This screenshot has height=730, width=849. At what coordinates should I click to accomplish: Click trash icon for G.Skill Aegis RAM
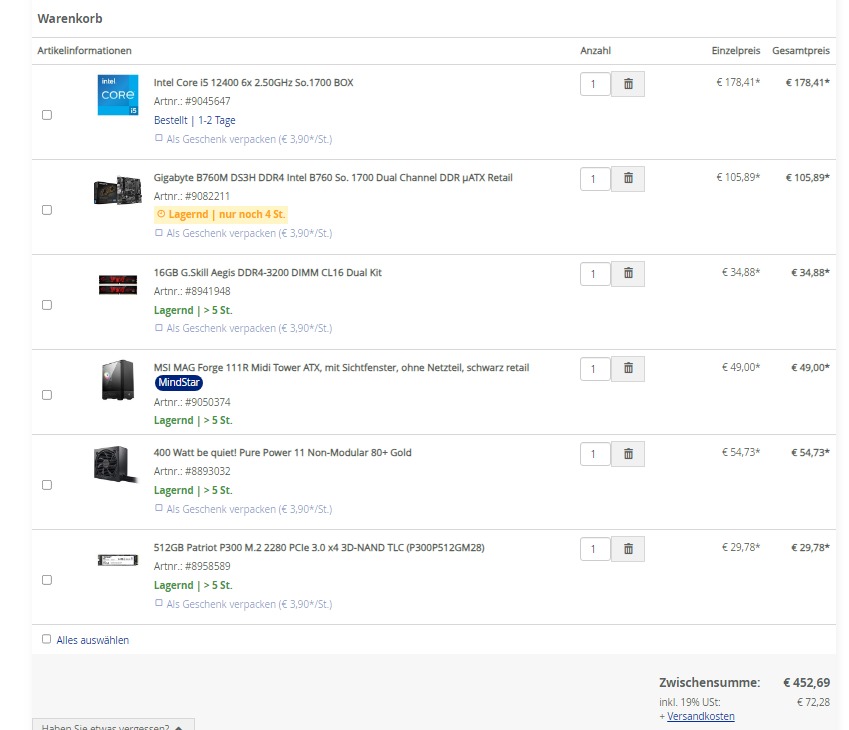pyautogui.click(x=628, y=273)
